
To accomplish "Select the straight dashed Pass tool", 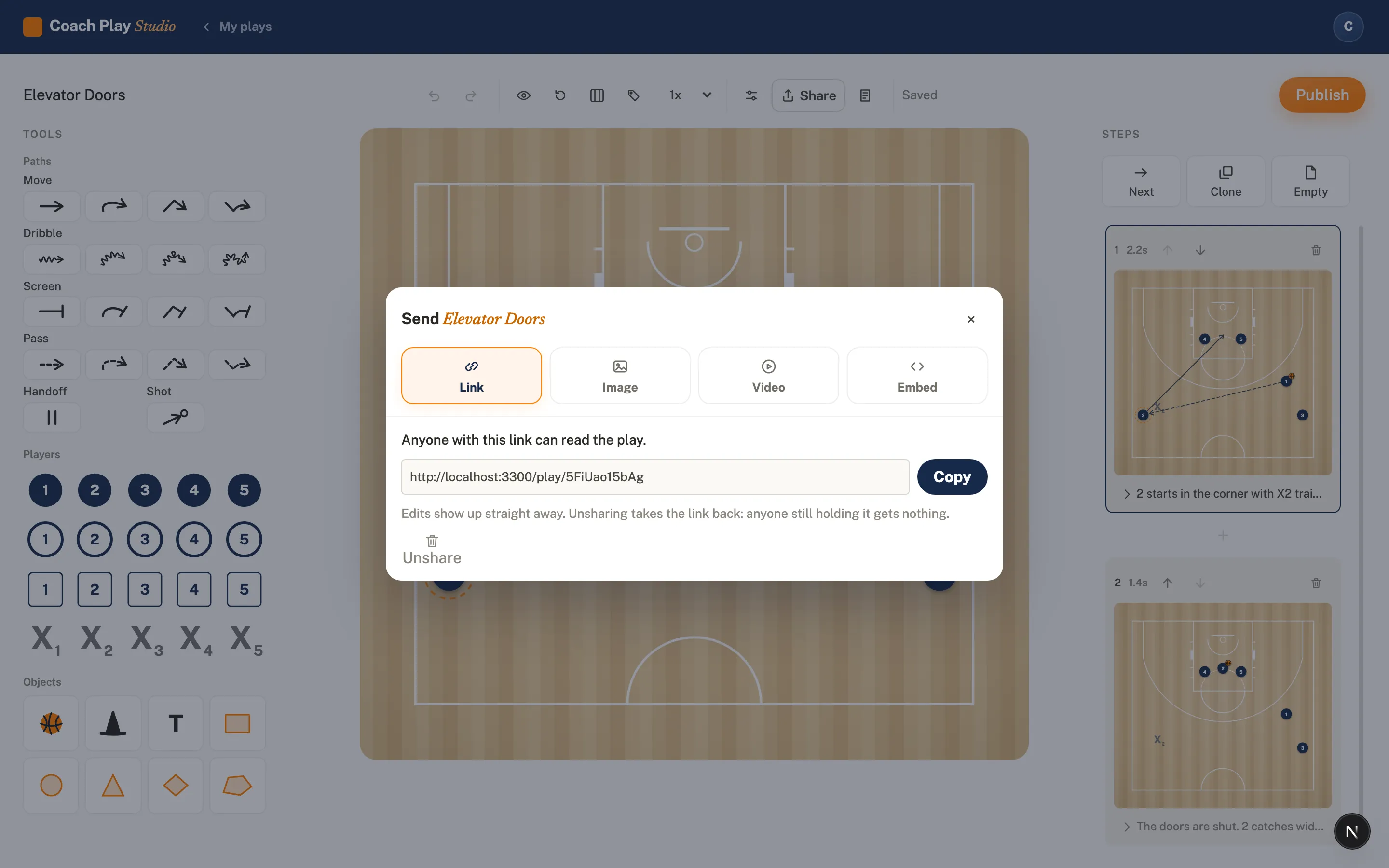I will coord(52,364).
